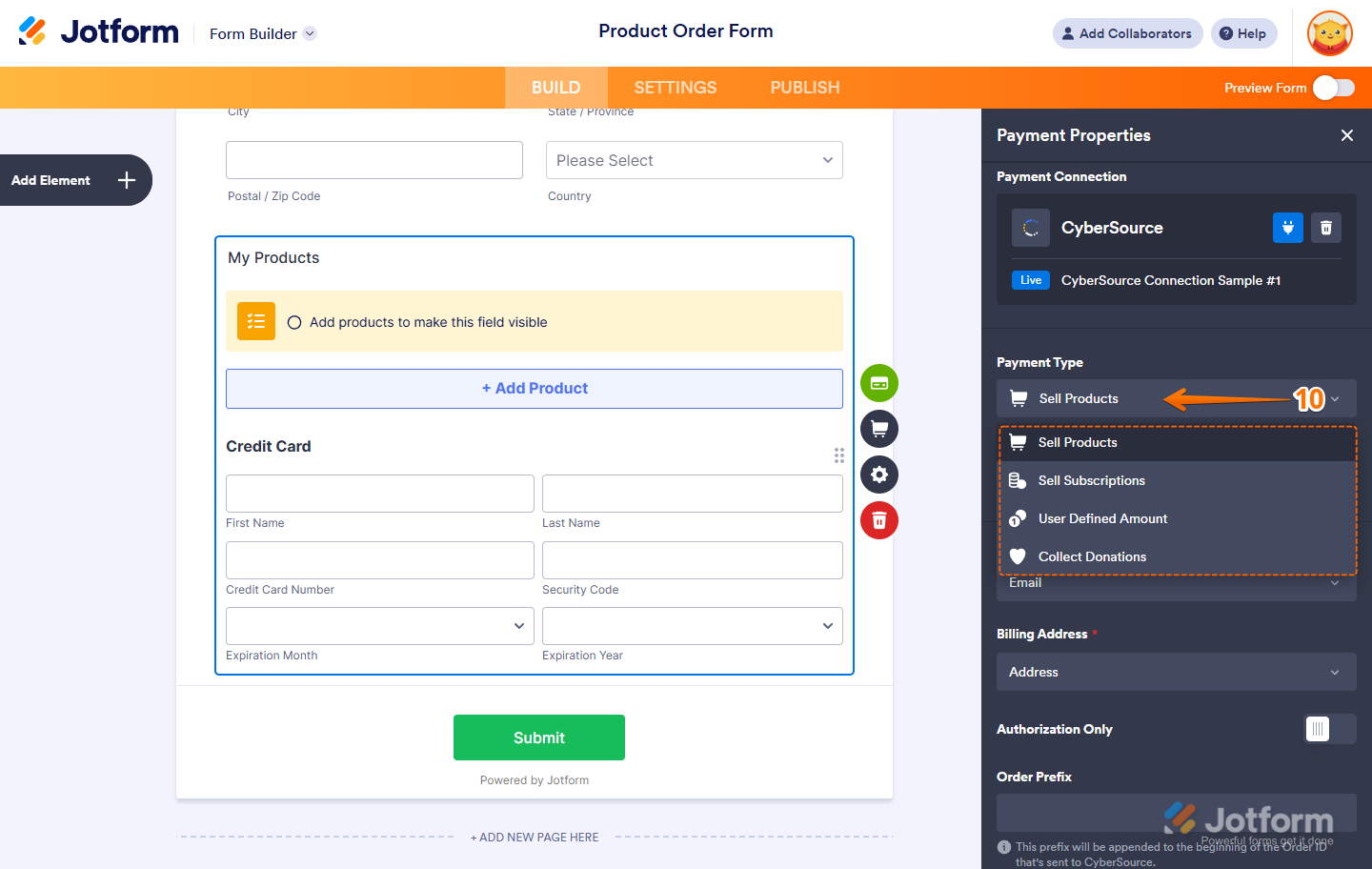The image size is (1372, 869).
Task: Click the green Submit button
Action: point(539,738)
